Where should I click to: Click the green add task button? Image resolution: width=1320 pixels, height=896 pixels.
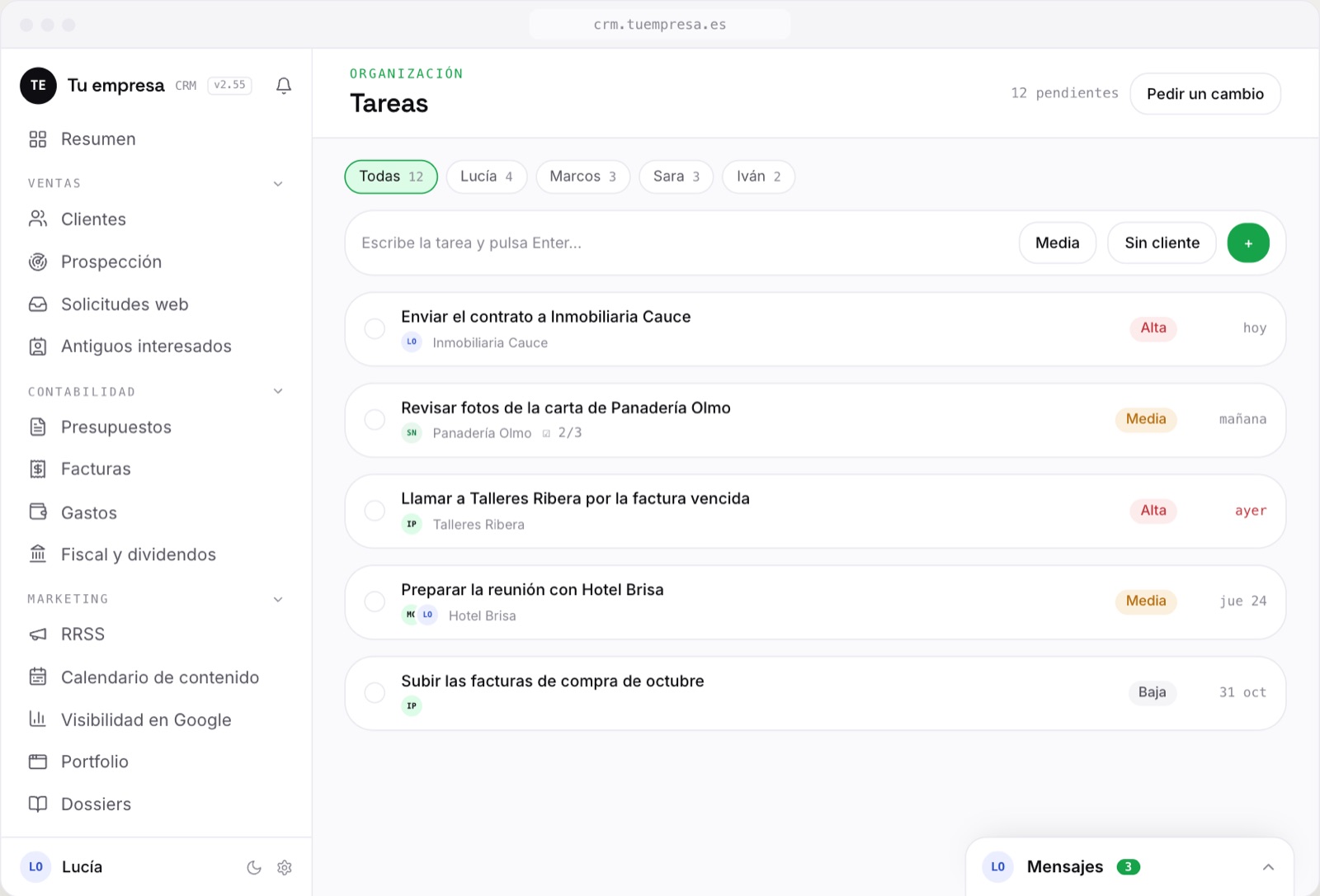[1248, 243]
